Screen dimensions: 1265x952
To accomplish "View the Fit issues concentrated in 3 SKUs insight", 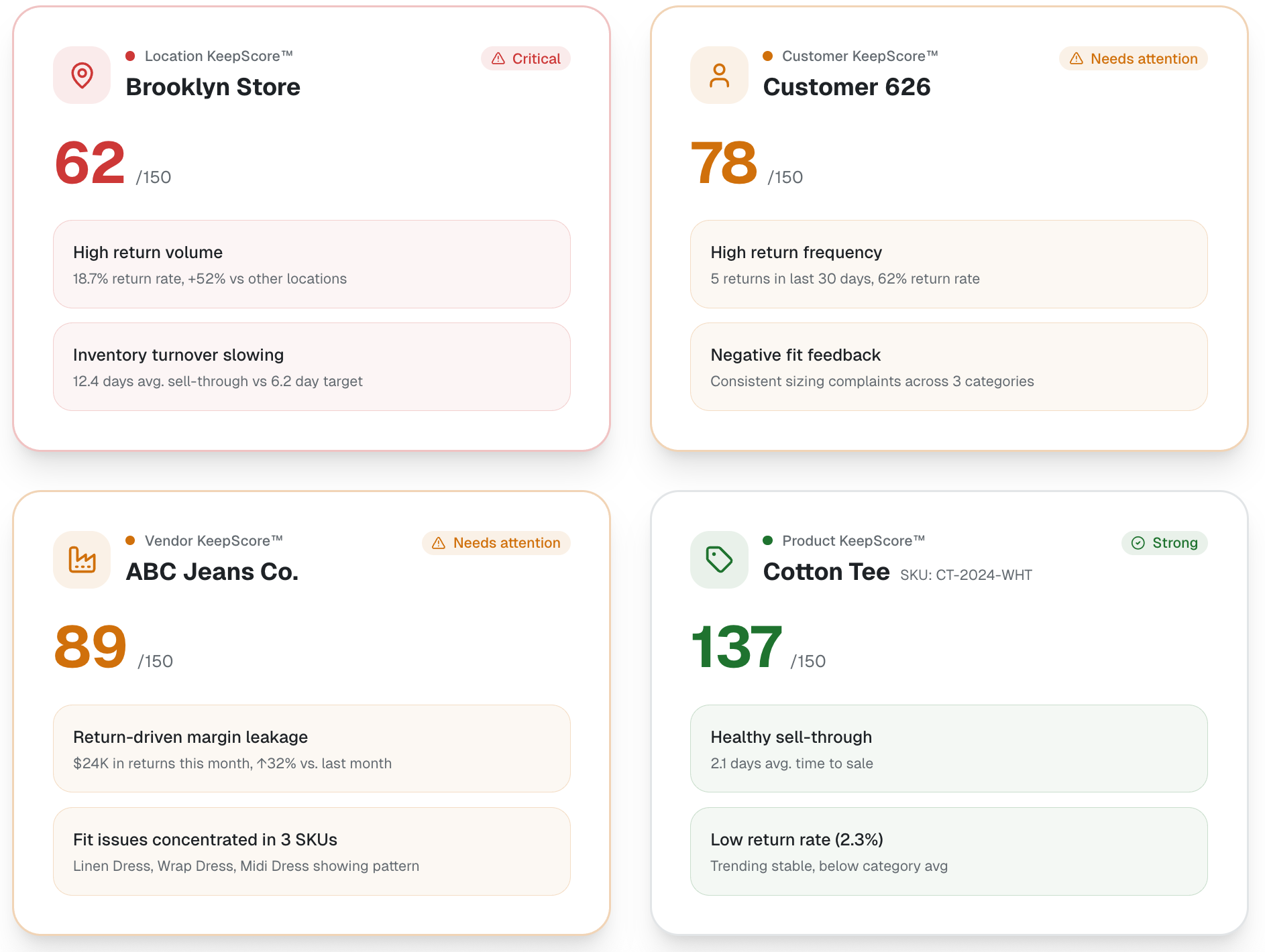I will (311, 851).
